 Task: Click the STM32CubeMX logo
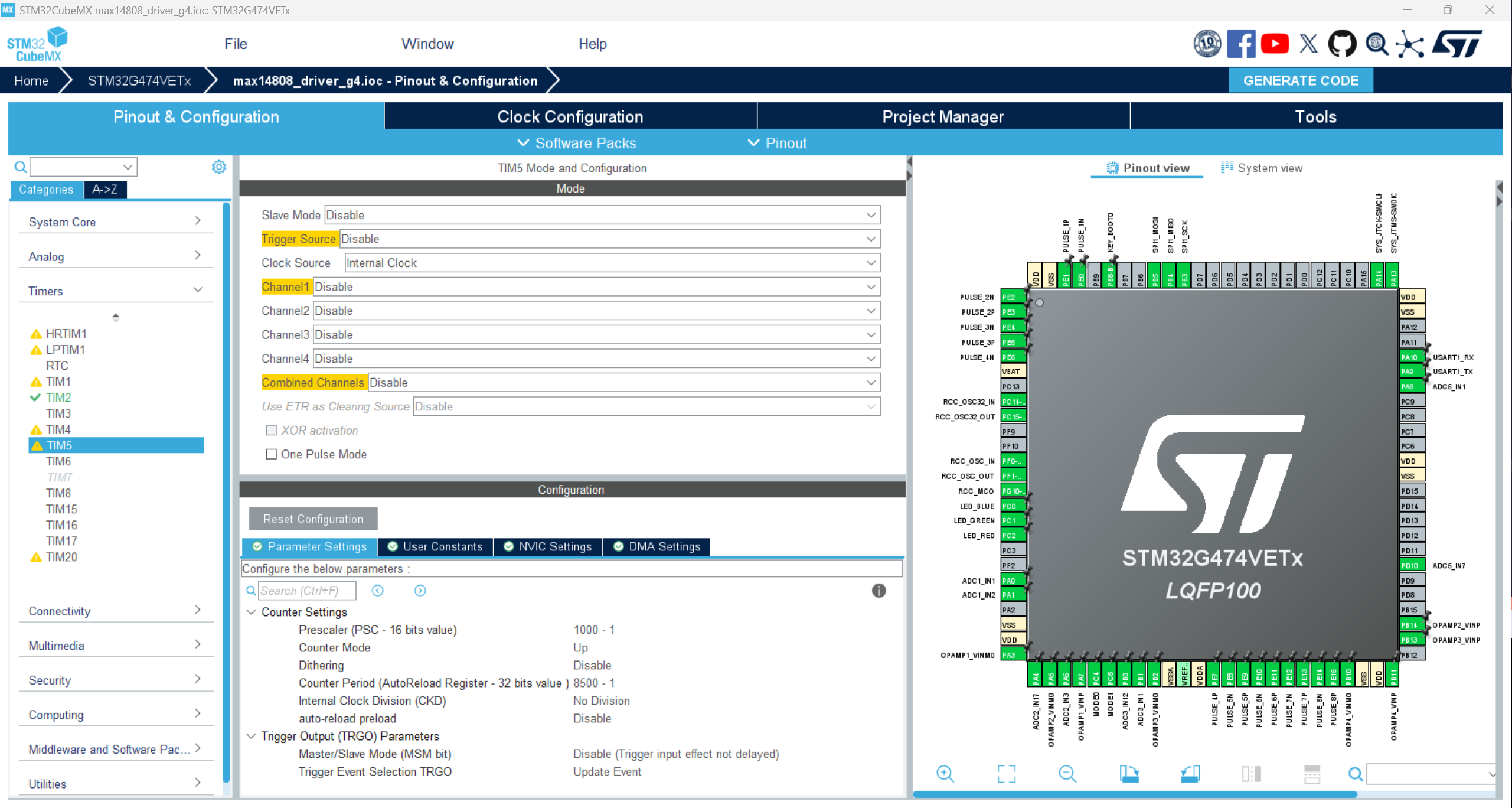pyautogui.click(x=37, y=44)
